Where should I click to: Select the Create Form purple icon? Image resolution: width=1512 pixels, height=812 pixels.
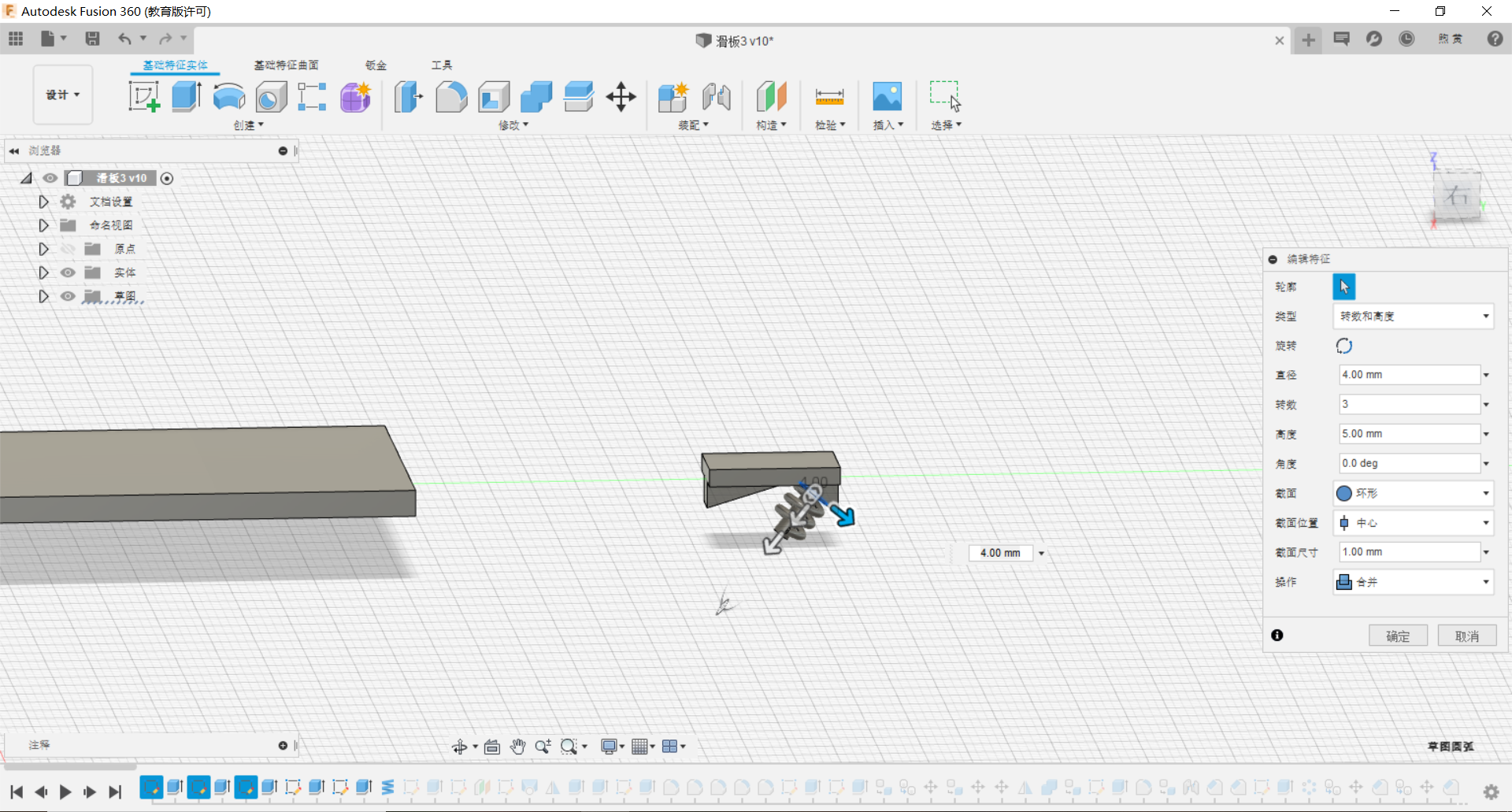coord(355,97)
